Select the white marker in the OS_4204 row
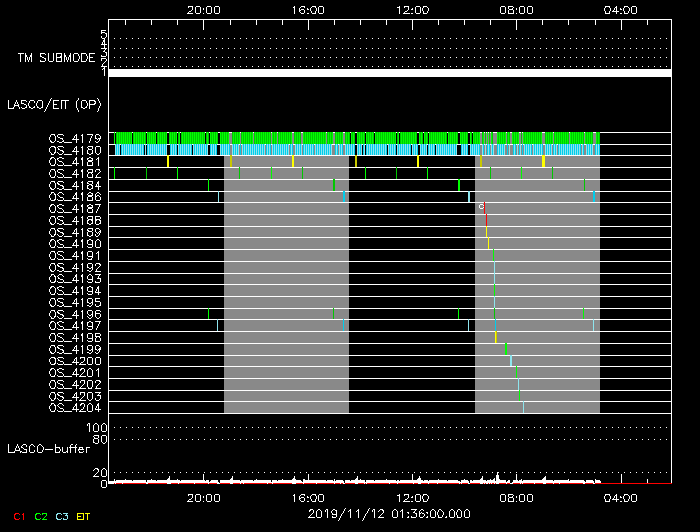Screen dimensions: 700x532 click(x=523, y=407)
